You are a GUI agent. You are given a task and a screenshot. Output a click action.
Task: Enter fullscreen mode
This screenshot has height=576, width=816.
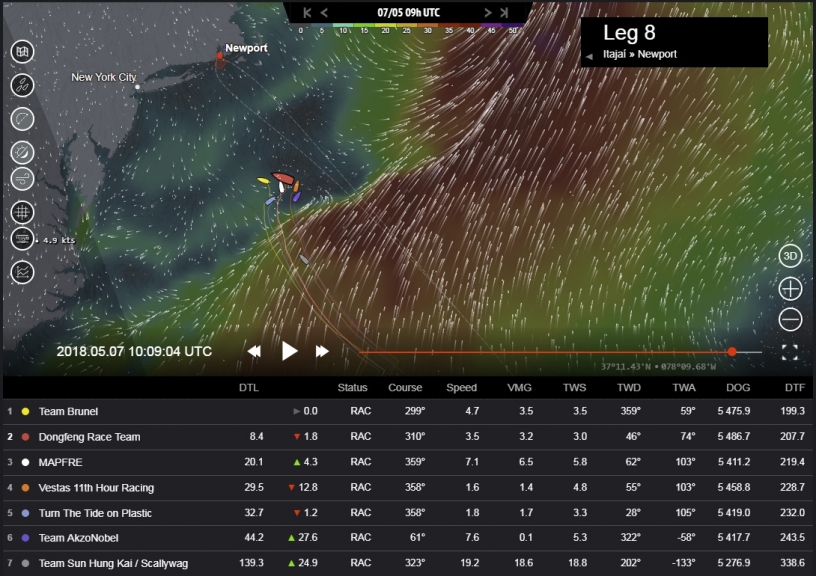(x=789, y=352)
